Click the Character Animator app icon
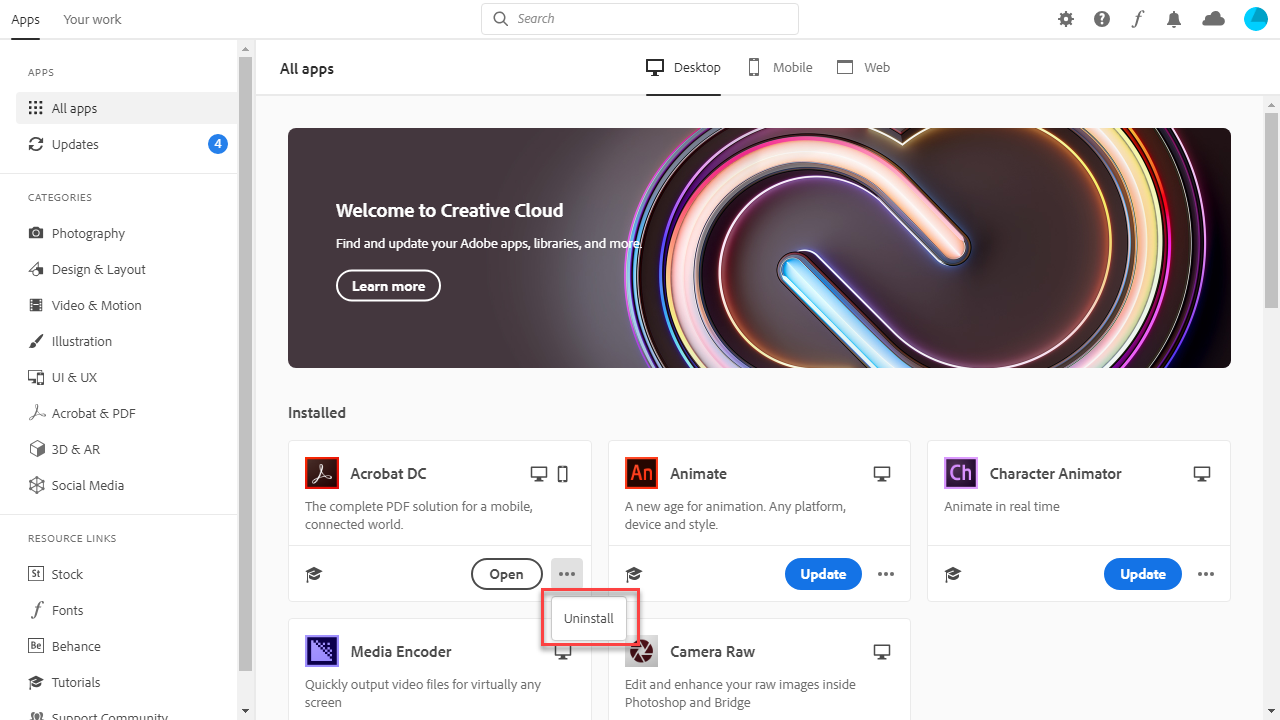 pyautogui.click(x=961, y=473)
